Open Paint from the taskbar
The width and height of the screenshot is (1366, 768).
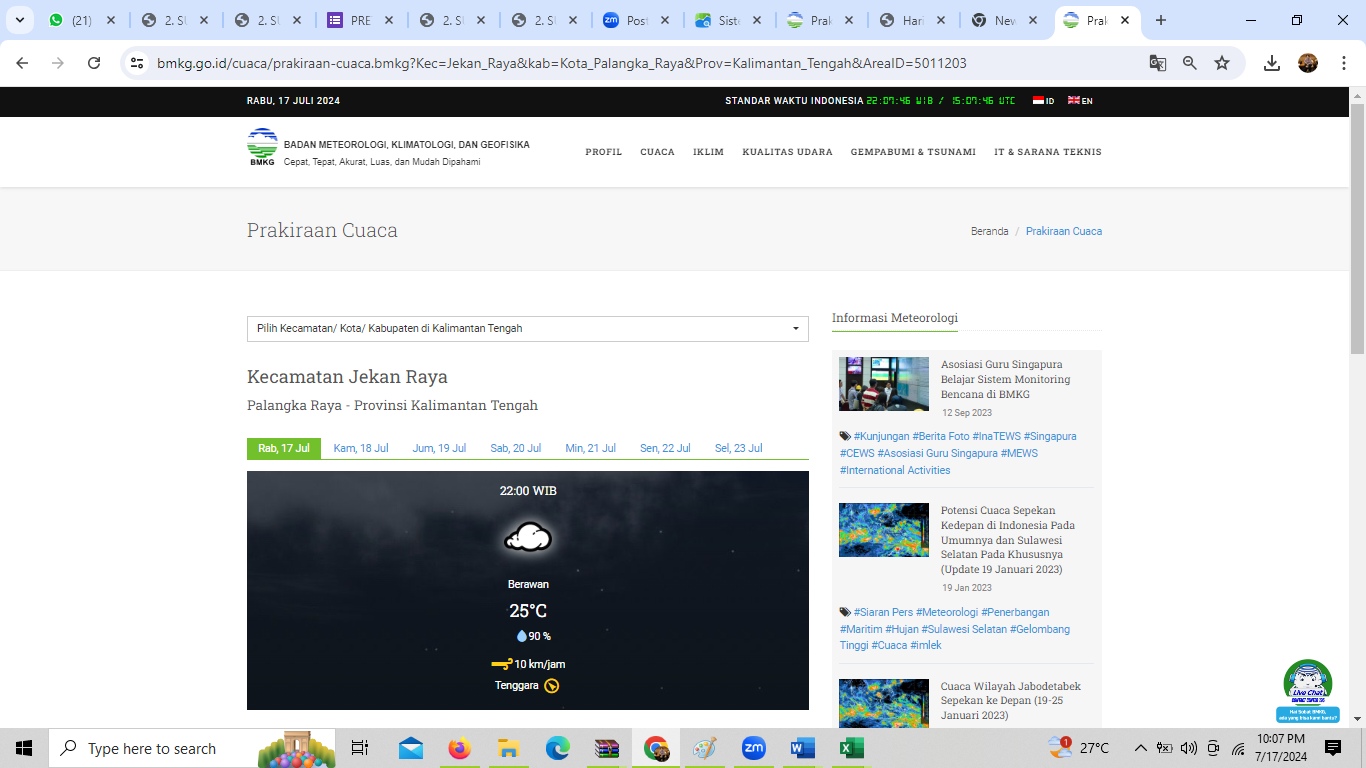pyautogui.click(x=705, y=748)
